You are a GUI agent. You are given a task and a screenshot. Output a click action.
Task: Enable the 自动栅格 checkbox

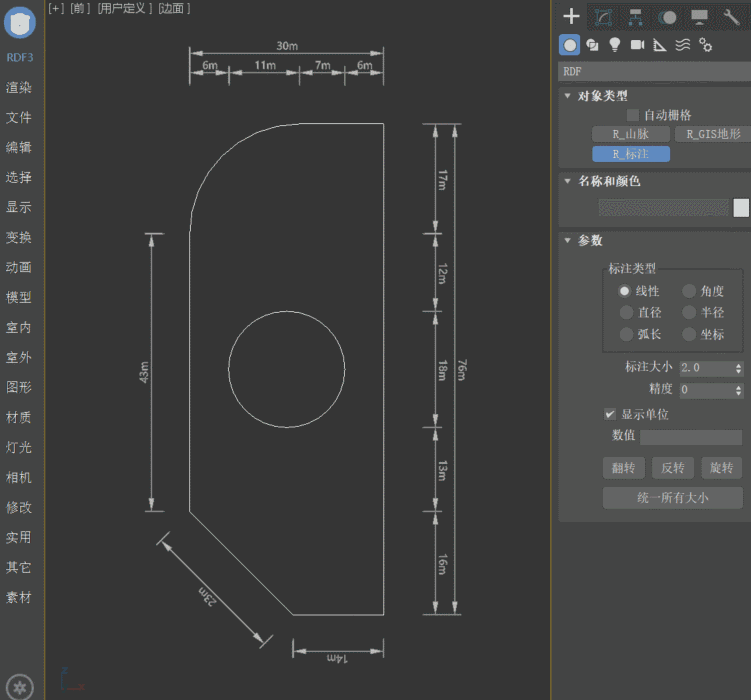tap(632, 115)
